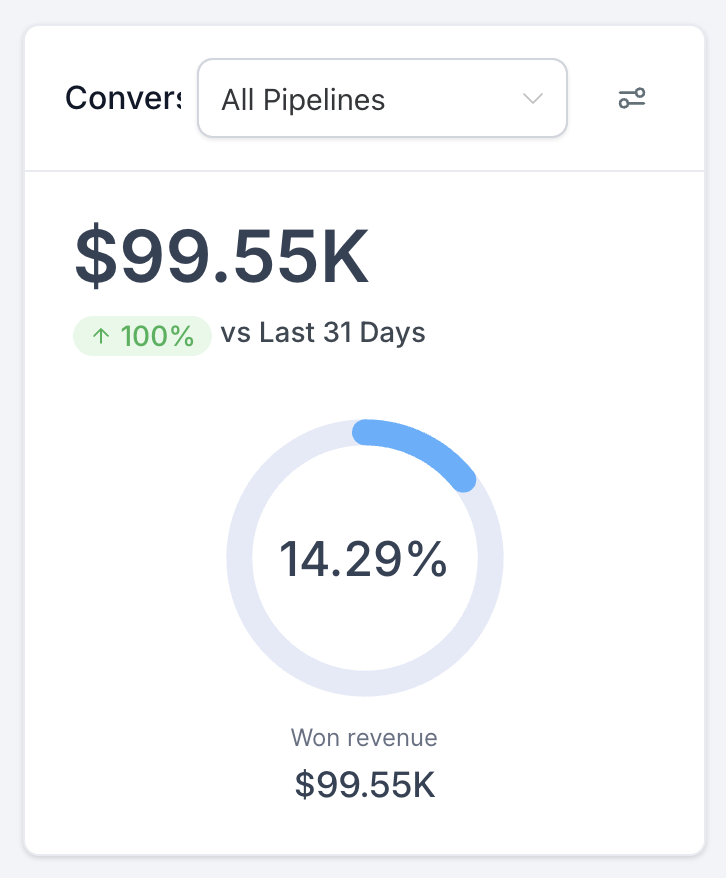
Task: Click the gray bottom of the donut ring
Action: 365,683
